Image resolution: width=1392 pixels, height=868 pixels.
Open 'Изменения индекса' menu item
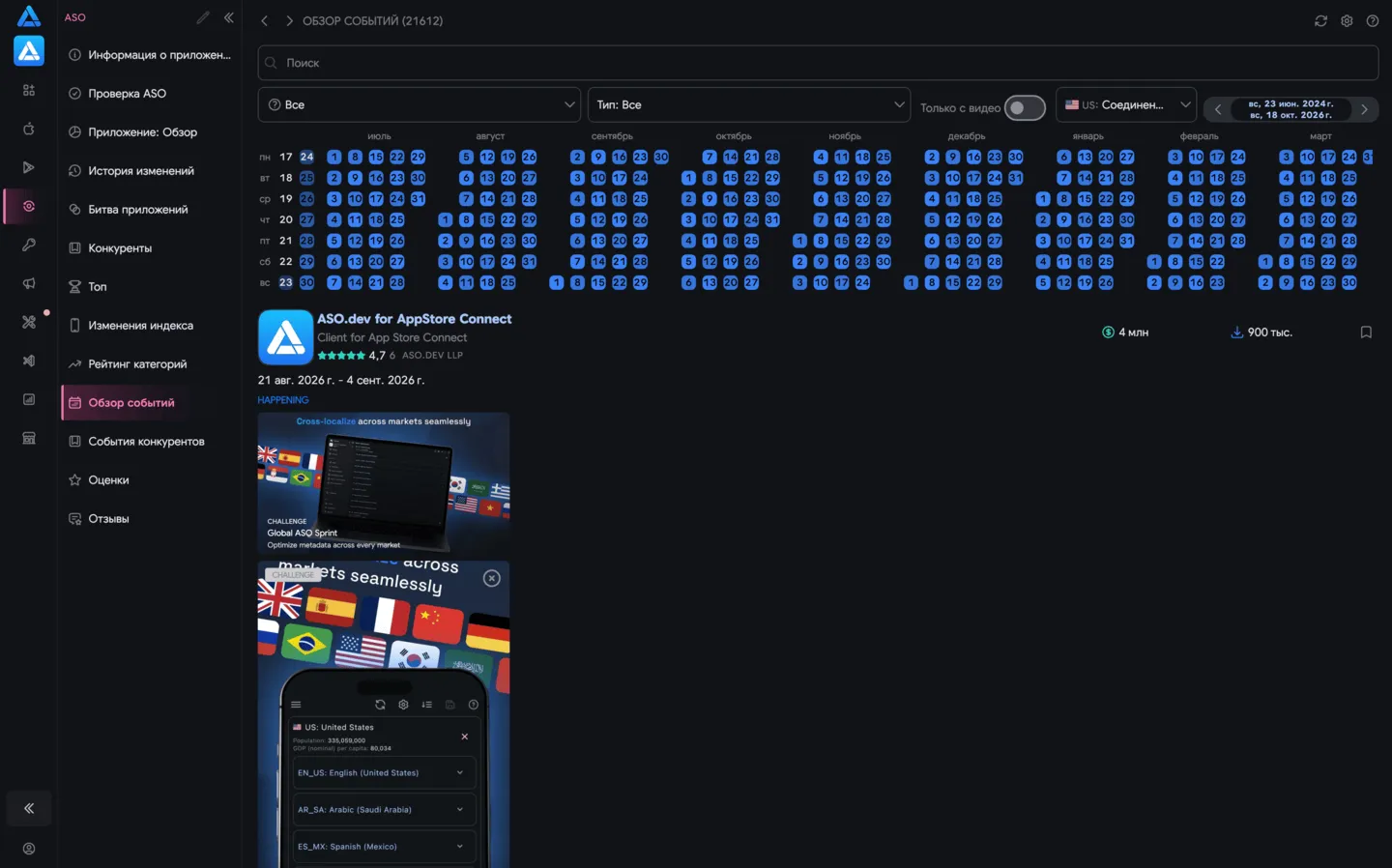point(150,326)
